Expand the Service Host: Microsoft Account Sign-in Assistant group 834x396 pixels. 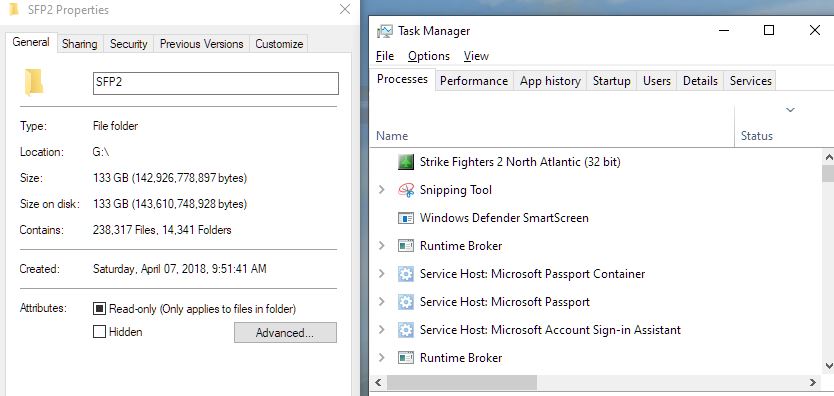[x=381, y=330]
